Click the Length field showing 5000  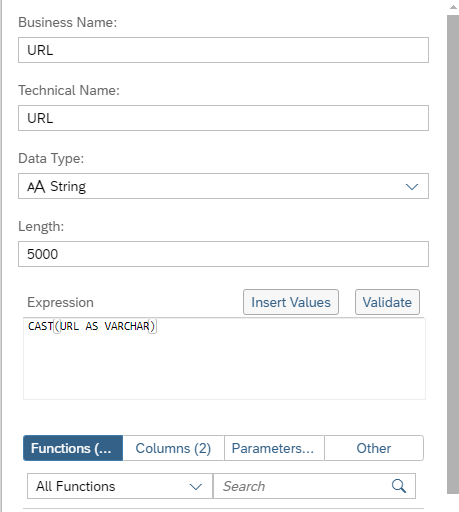click(223, 254)
